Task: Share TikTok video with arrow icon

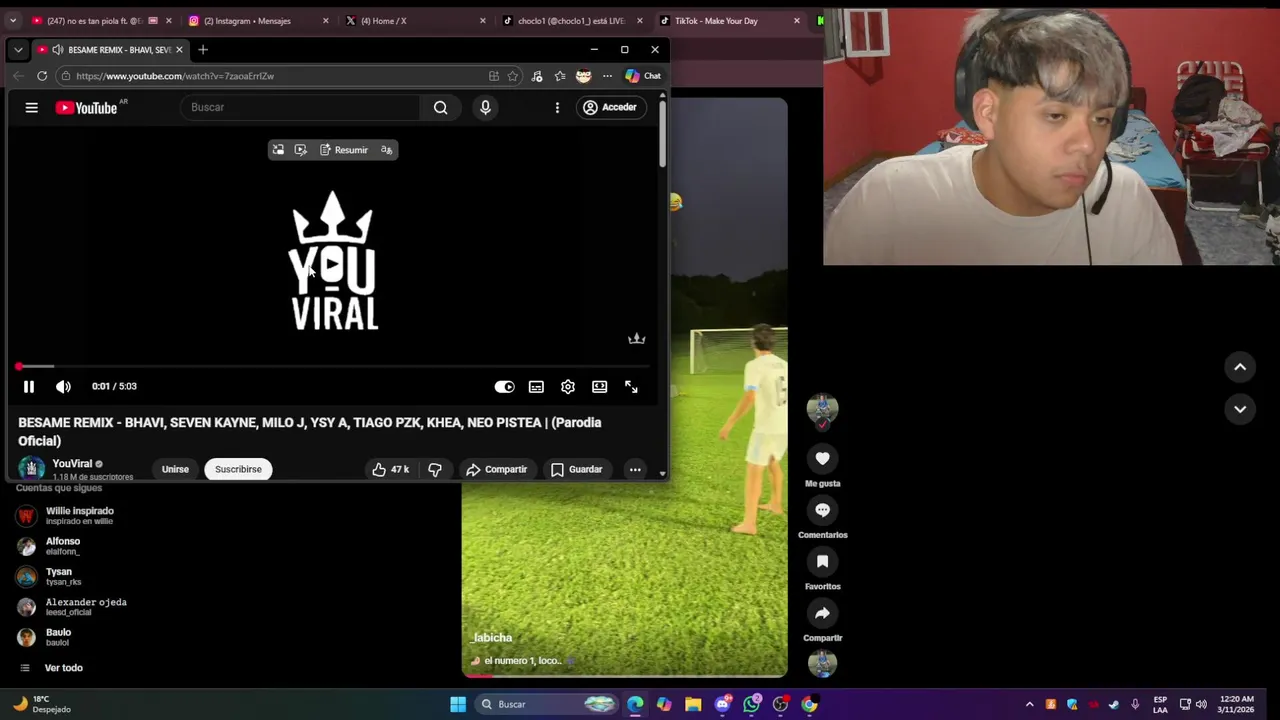Action: (x=822, y=613)
